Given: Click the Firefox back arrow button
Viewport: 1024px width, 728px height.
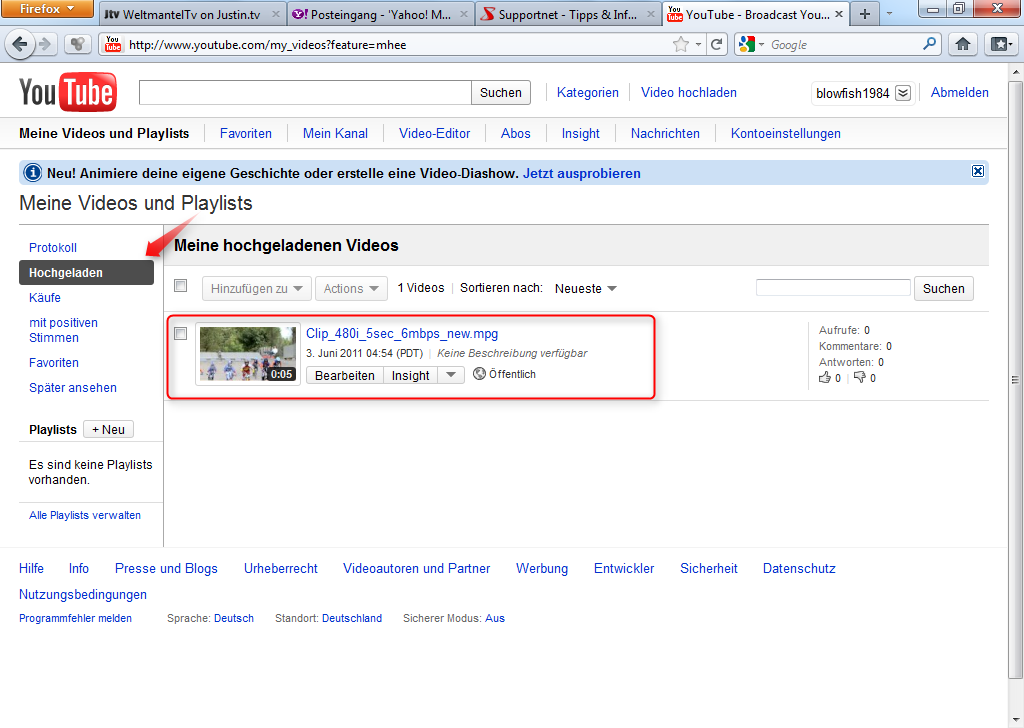Looking at the screenshot, I should click(x=19, y=45).
